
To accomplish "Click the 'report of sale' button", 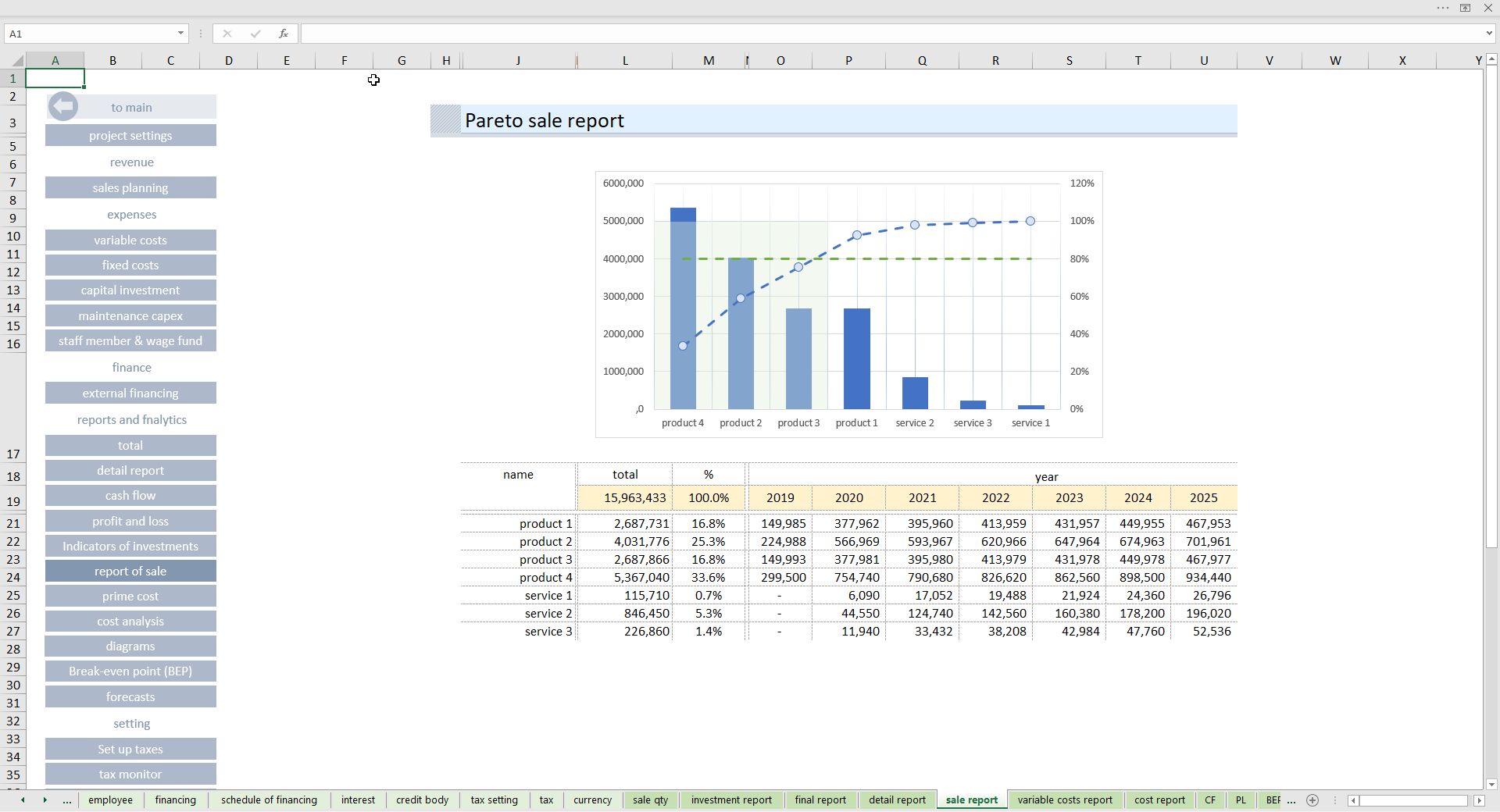I will tap(130, 571).
